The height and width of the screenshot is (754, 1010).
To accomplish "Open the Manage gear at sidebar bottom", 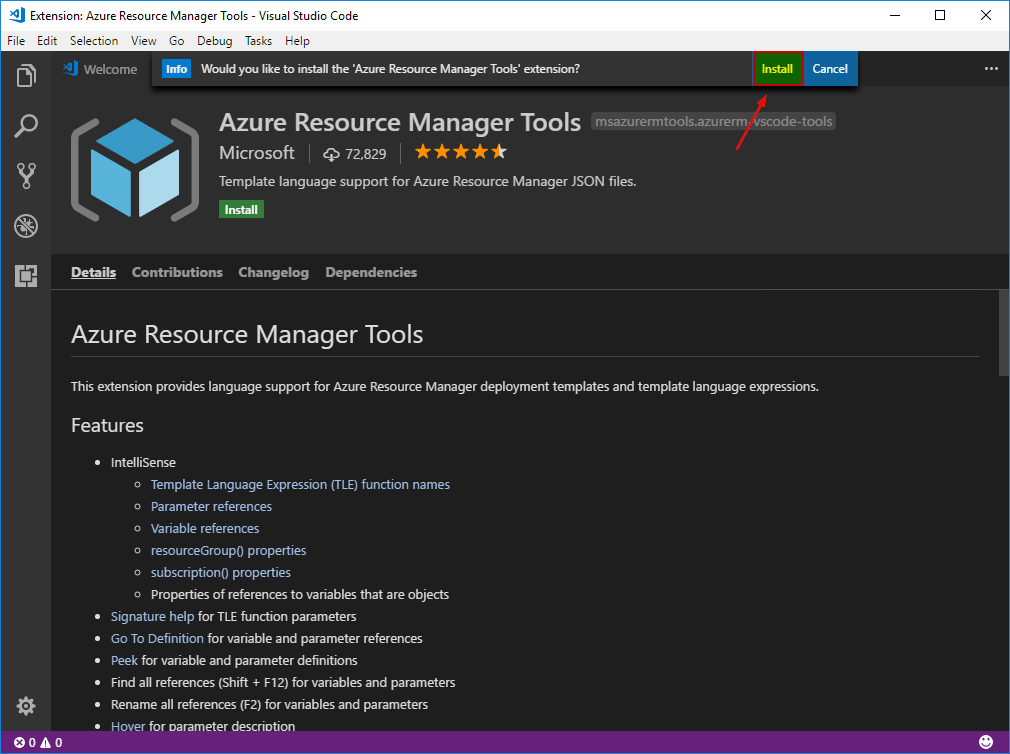I will [x=26, y=706].
